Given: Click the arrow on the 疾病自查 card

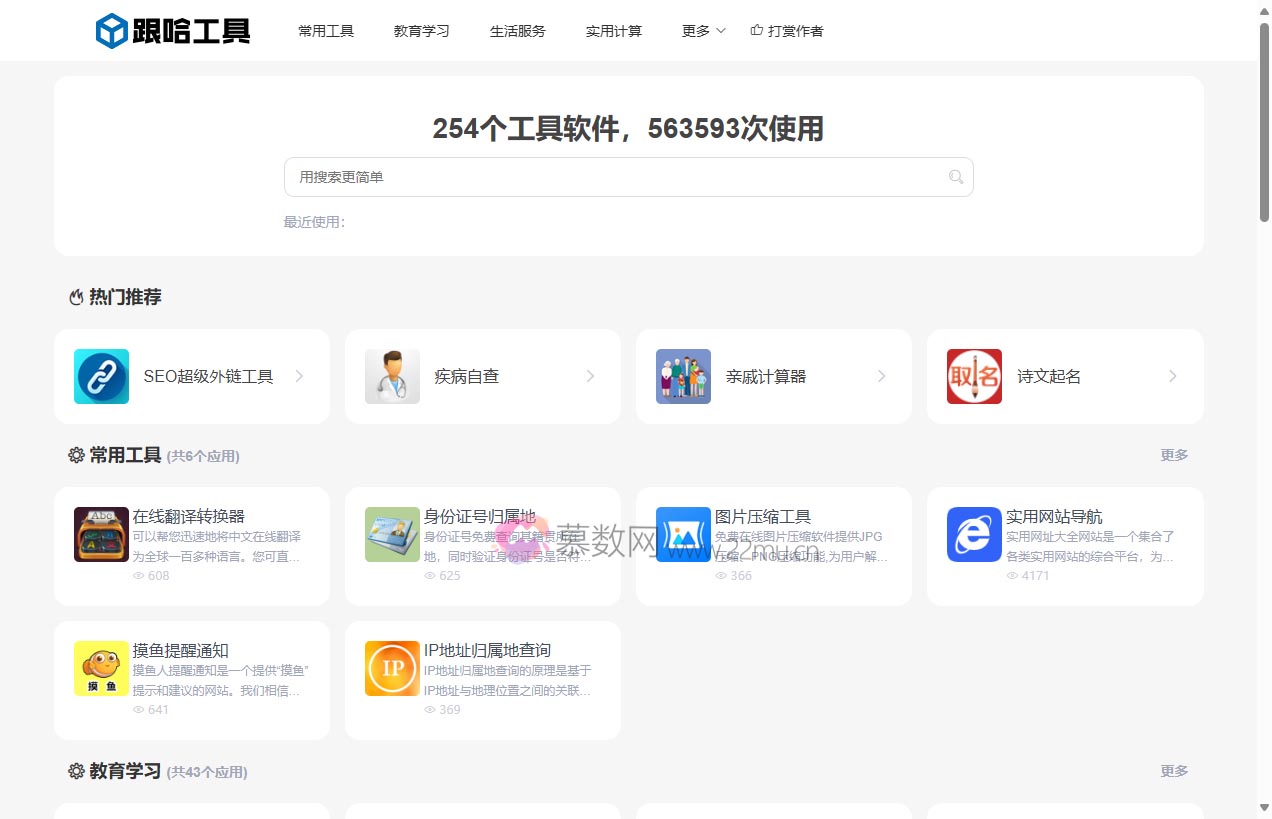Looking at the screenshot, I should pyautogui.click(x=591, y=377).
